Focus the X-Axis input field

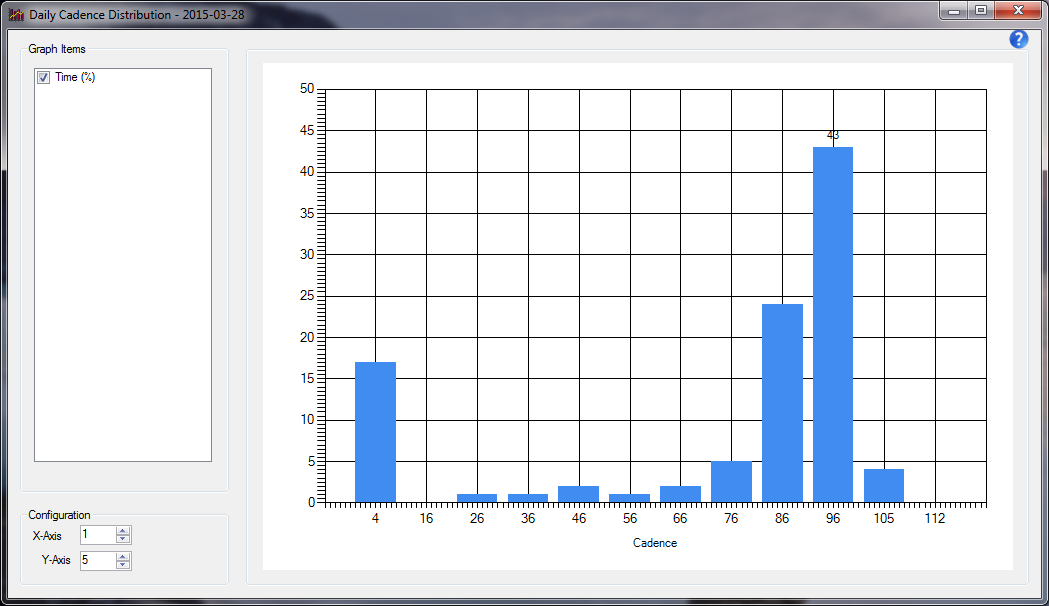(x=97, y=536)
